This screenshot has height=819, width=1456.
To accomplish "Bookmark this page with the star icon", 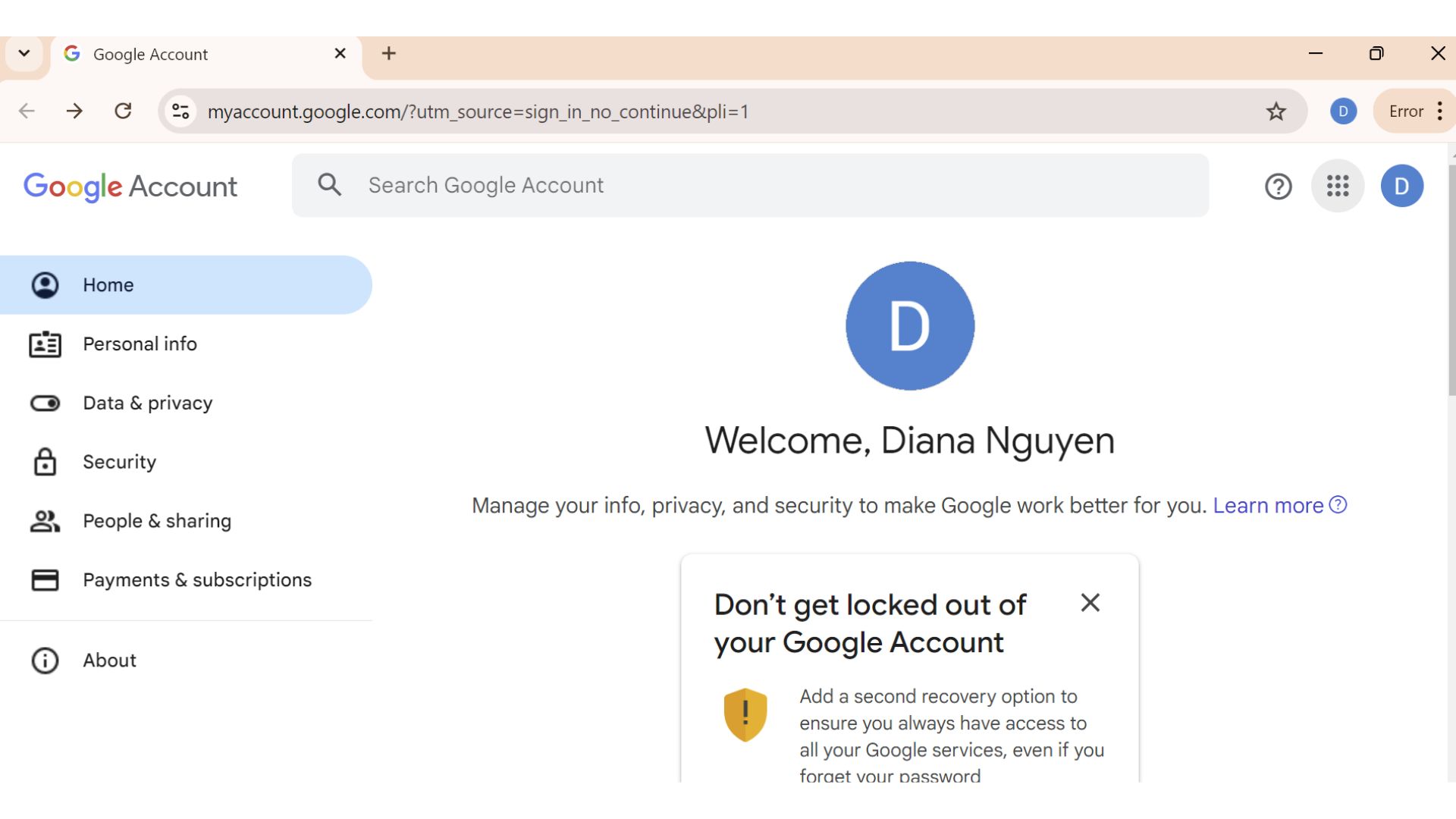I will pos(1276,111).
